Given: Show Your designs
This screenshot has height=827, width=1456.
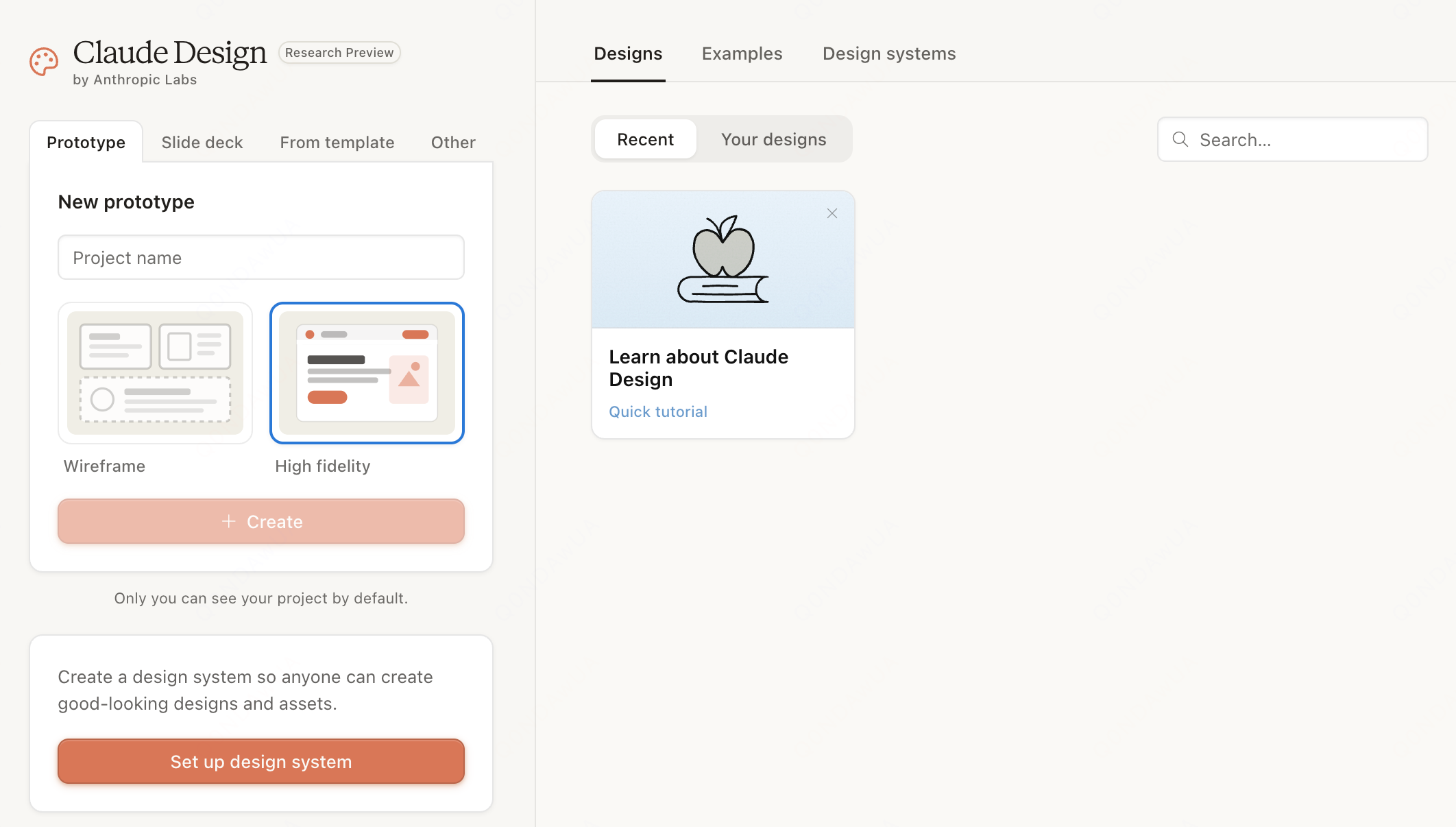Looking at the screenshot, I should [773, 139].
